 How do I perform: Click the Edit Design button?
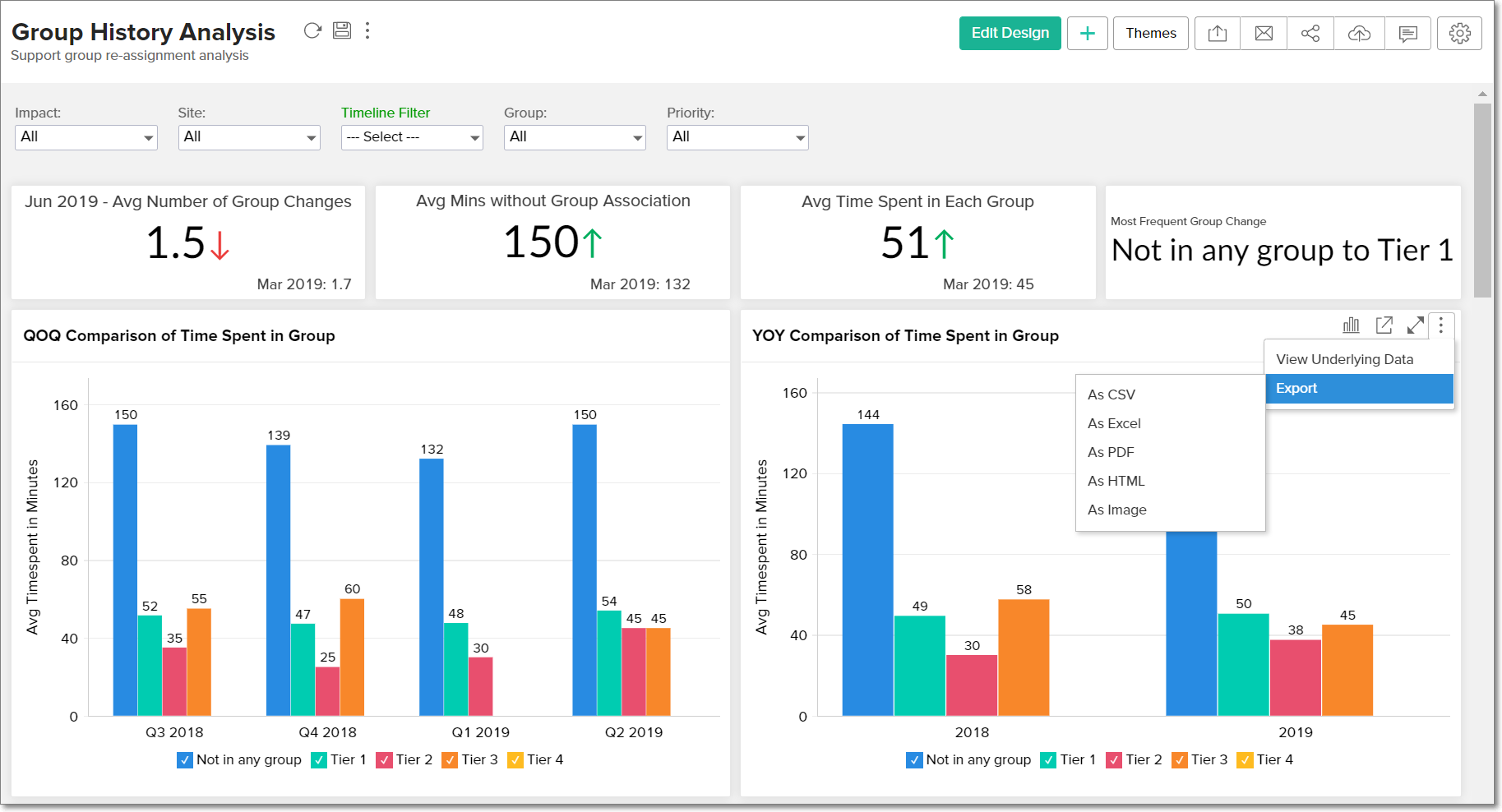(1010, 33)
